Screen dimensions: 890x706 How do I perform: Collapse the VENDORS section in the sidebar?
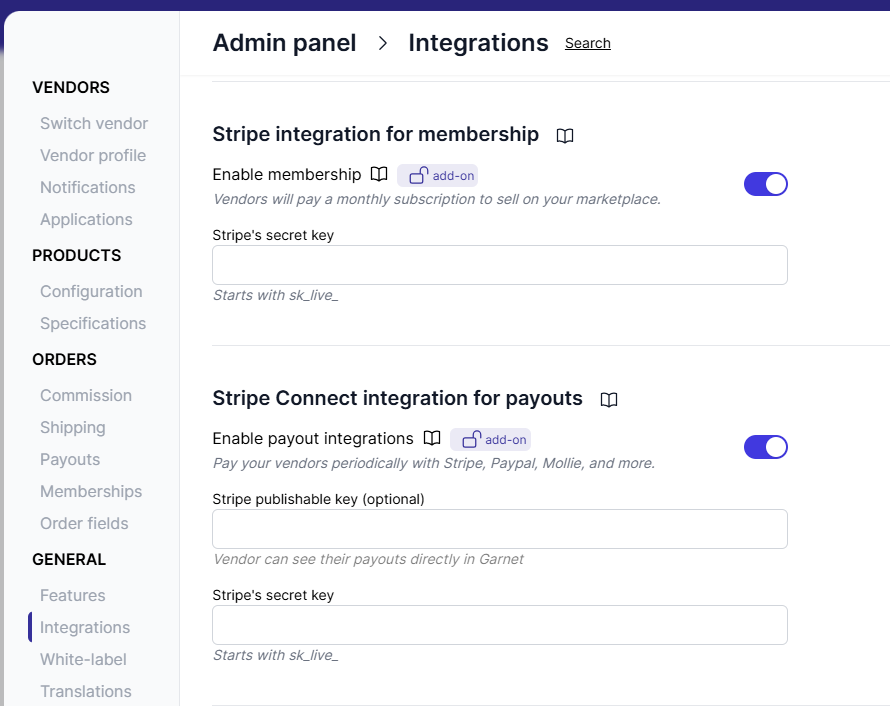[x=71, y=87]
